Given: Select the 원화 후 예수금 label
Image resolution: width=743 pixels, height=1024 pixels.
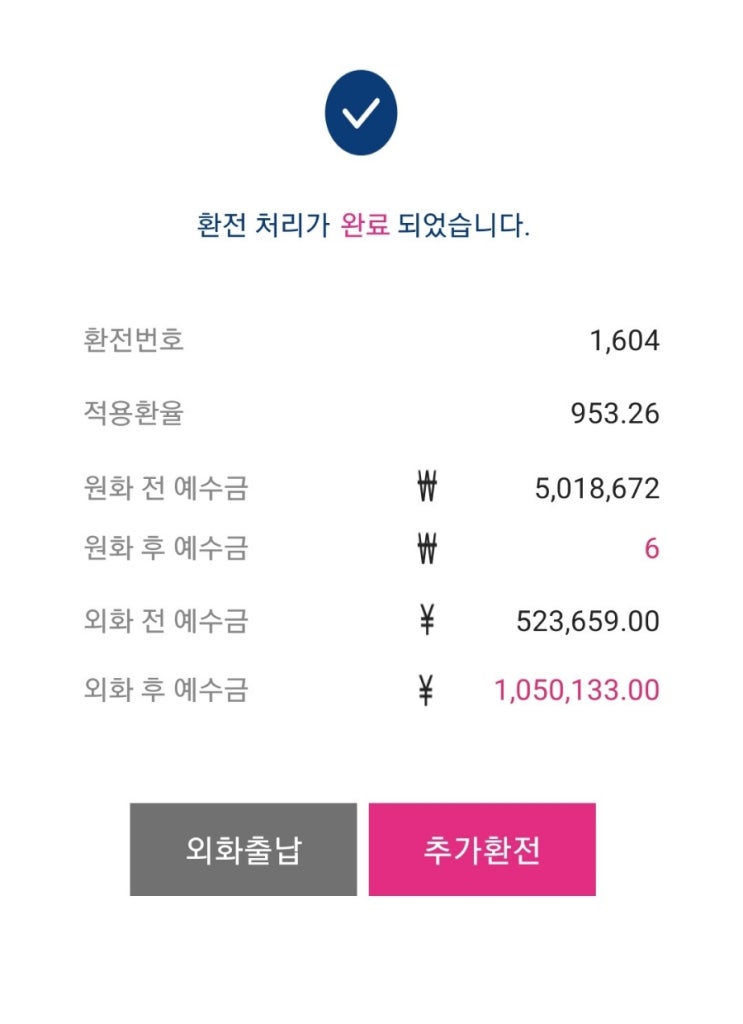Looking at the screenshot, I should coord(166,549).
